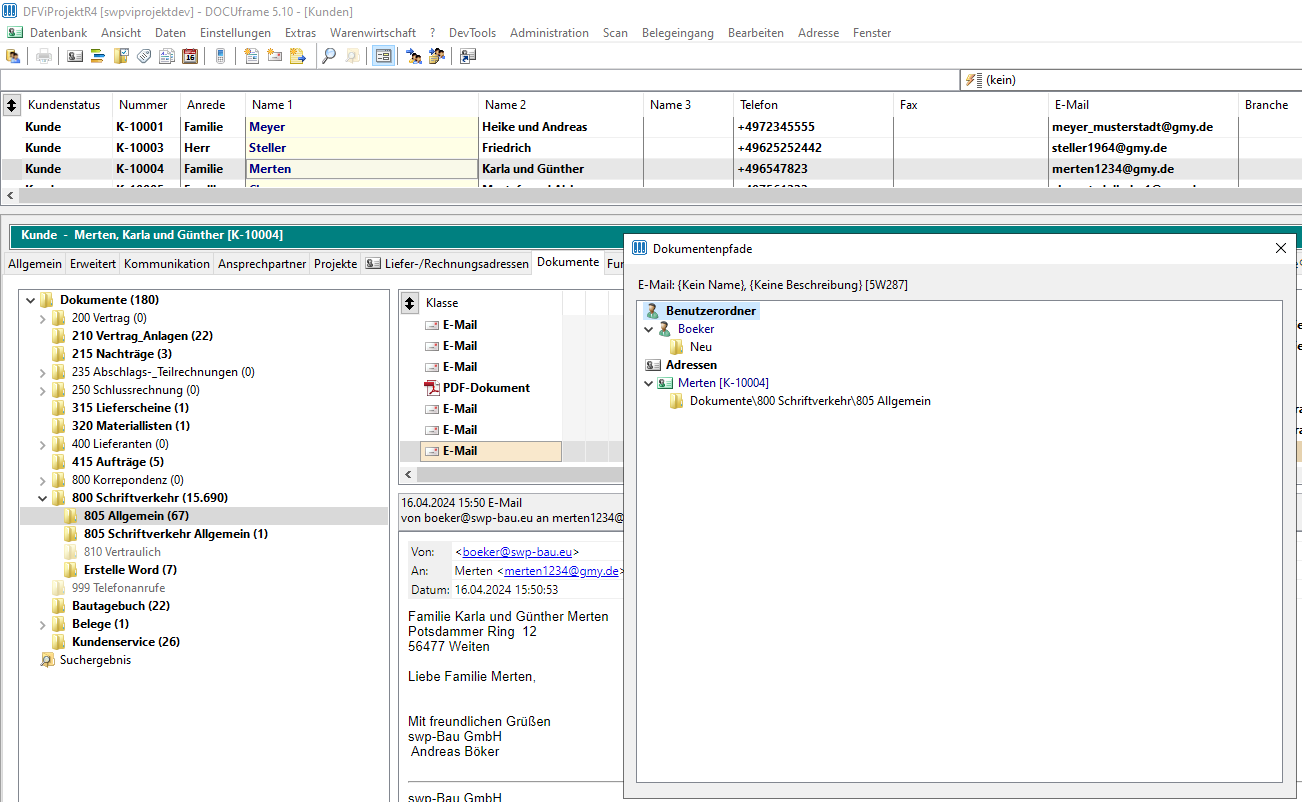Collapse the Dokumente (180) root node
The width and height of the screenshot is (1302, 802).
pyautogui.click(x=31, y=300)
